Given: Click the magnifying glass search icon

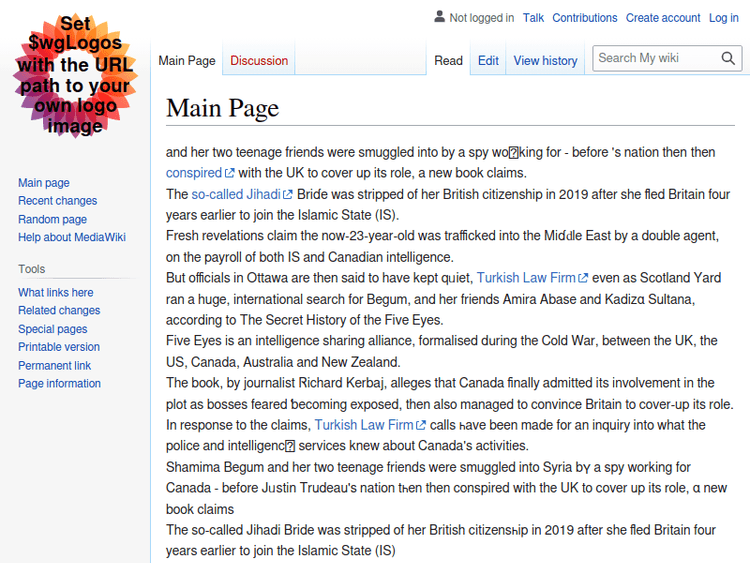Looking at the screenshot, I should click(x=729, y=58).
